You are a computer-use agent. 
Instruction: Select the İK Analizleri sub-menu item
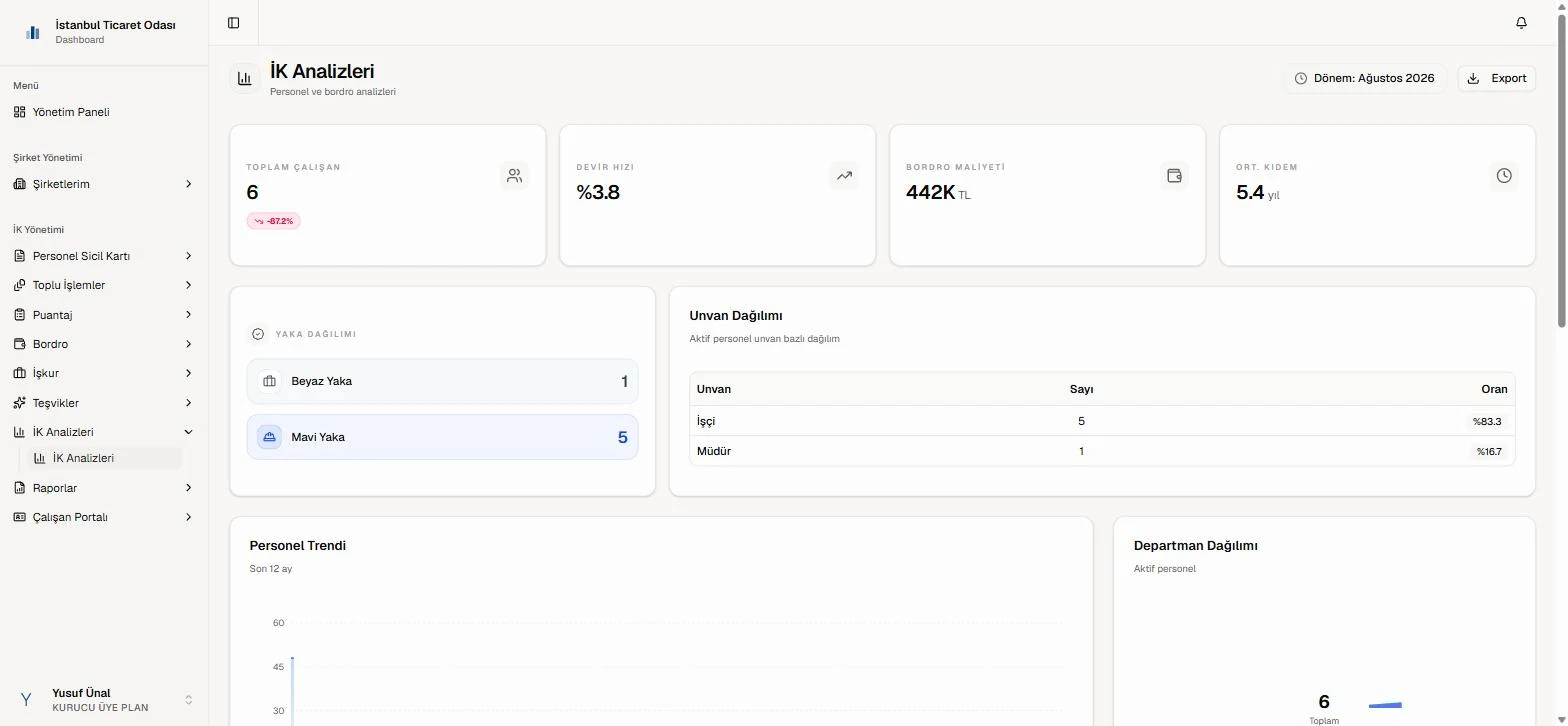(104, 458)
